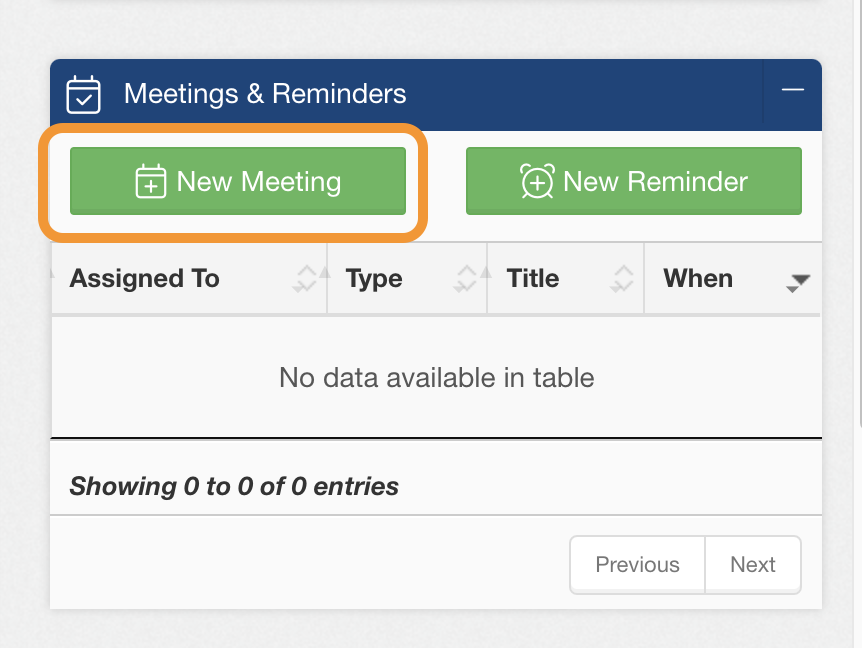The width and height of the screenshot is (862, 648).
Task: Click the Meetings & Reminders title text
Action: point(265,94)
